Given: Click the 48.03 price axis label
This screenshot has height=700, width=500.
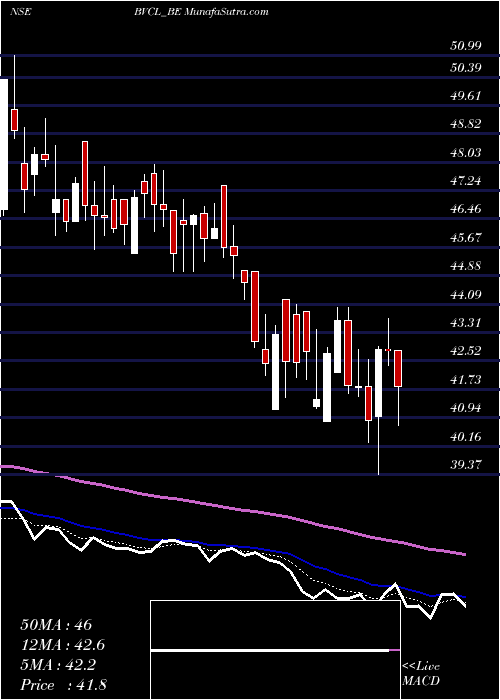Looking at the screenshot, I should tap(466, 153).
